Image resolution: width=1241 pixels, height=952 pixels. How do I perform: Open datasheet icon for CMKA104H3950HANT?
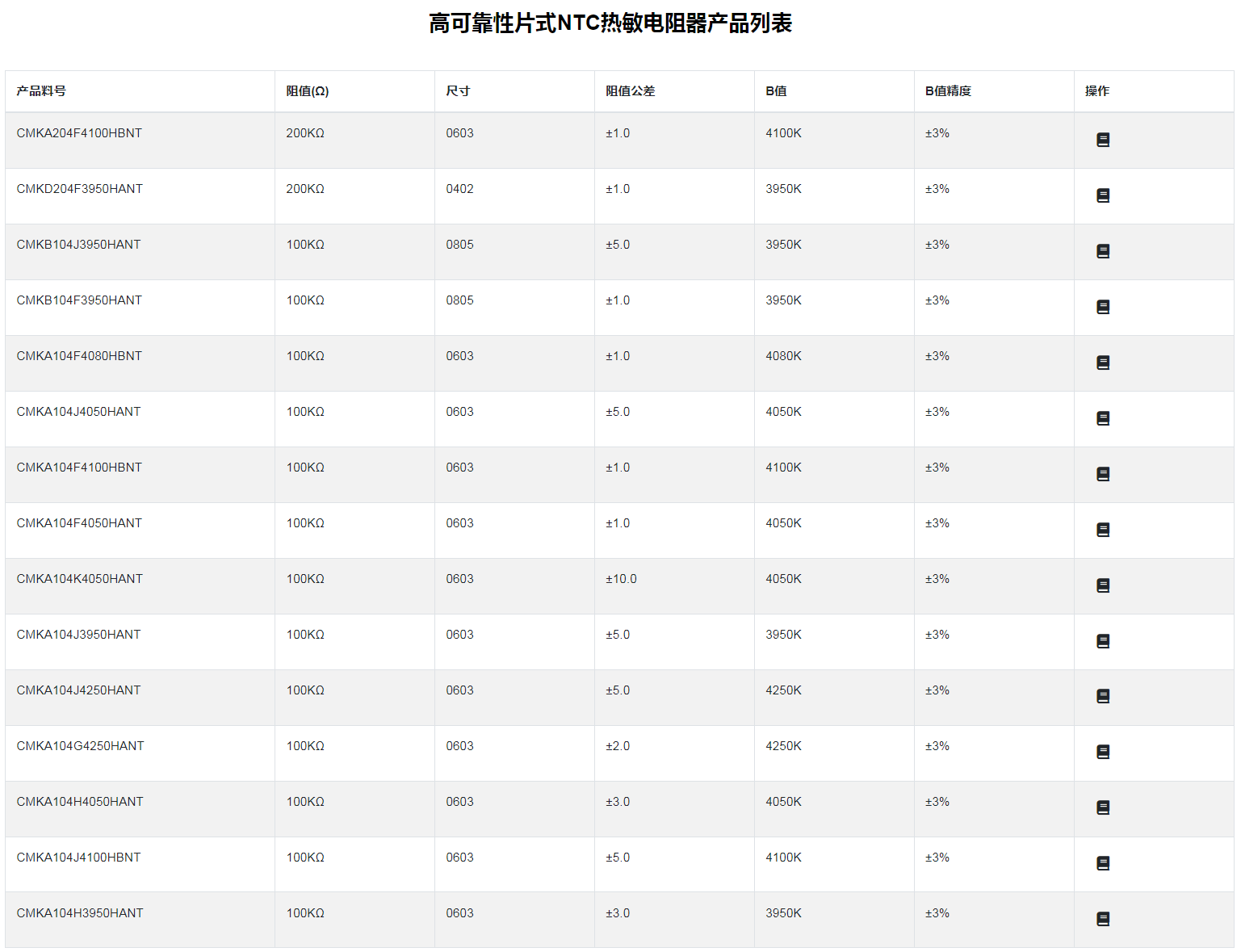(1103, 919)
